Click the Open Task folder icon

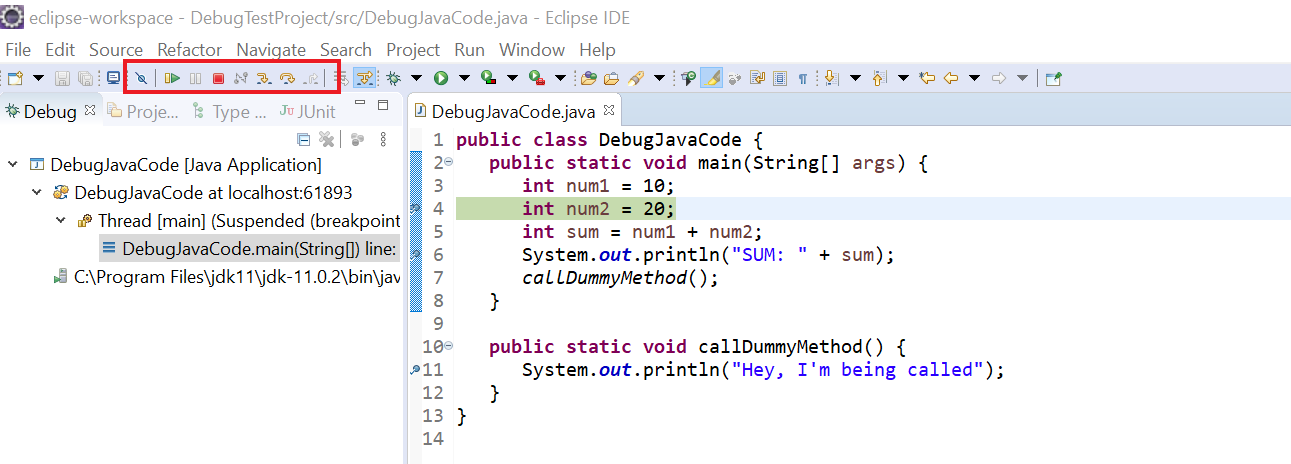point(610,77)
